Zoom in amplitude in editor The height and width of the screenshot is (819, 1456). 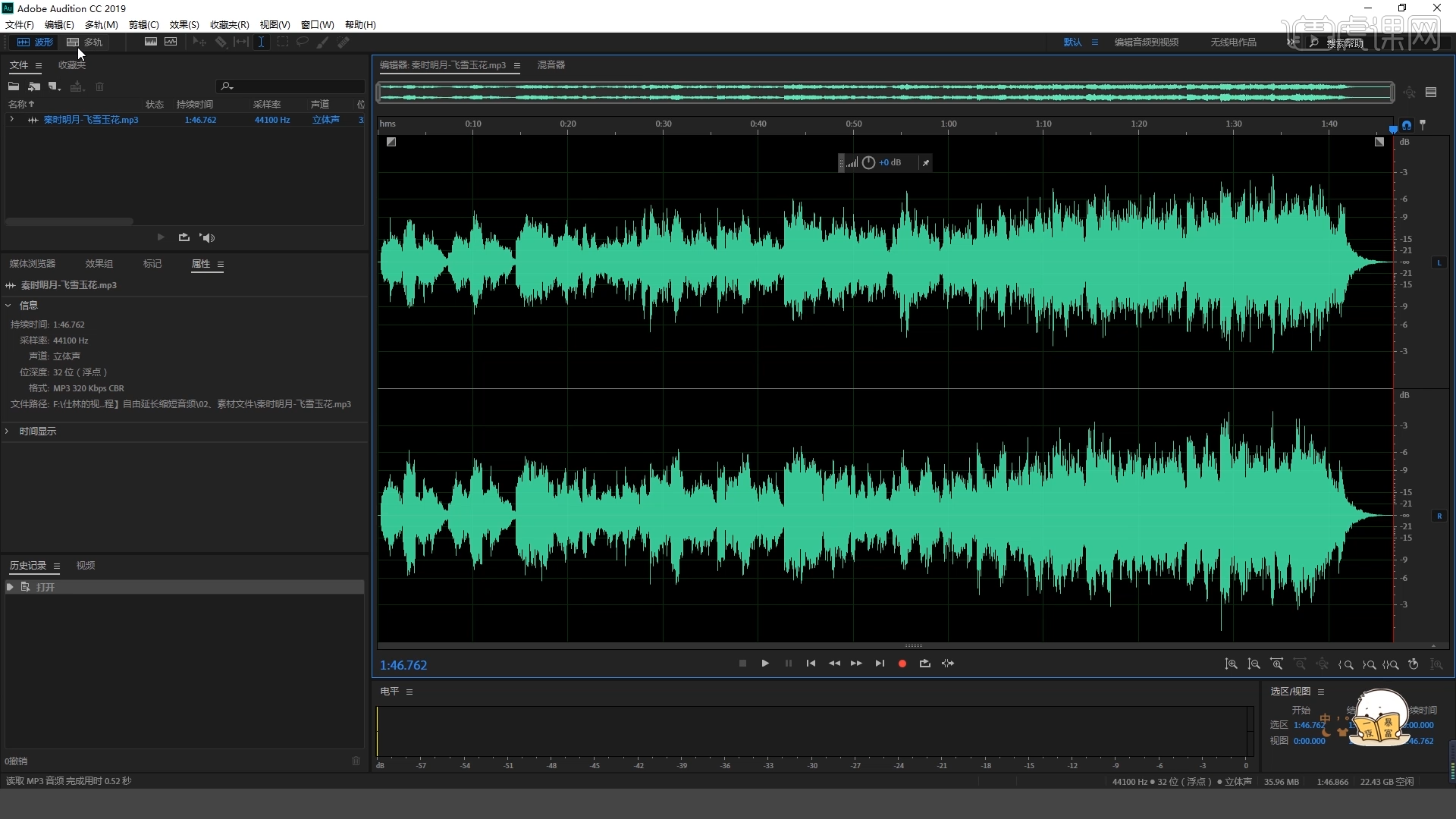point(1231,664)
